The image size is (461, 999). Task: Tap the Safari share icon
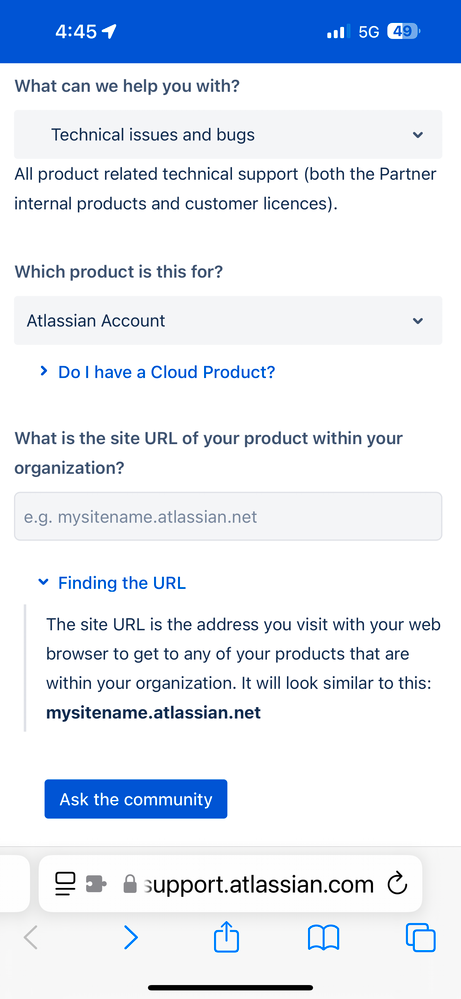click(226, 937)
